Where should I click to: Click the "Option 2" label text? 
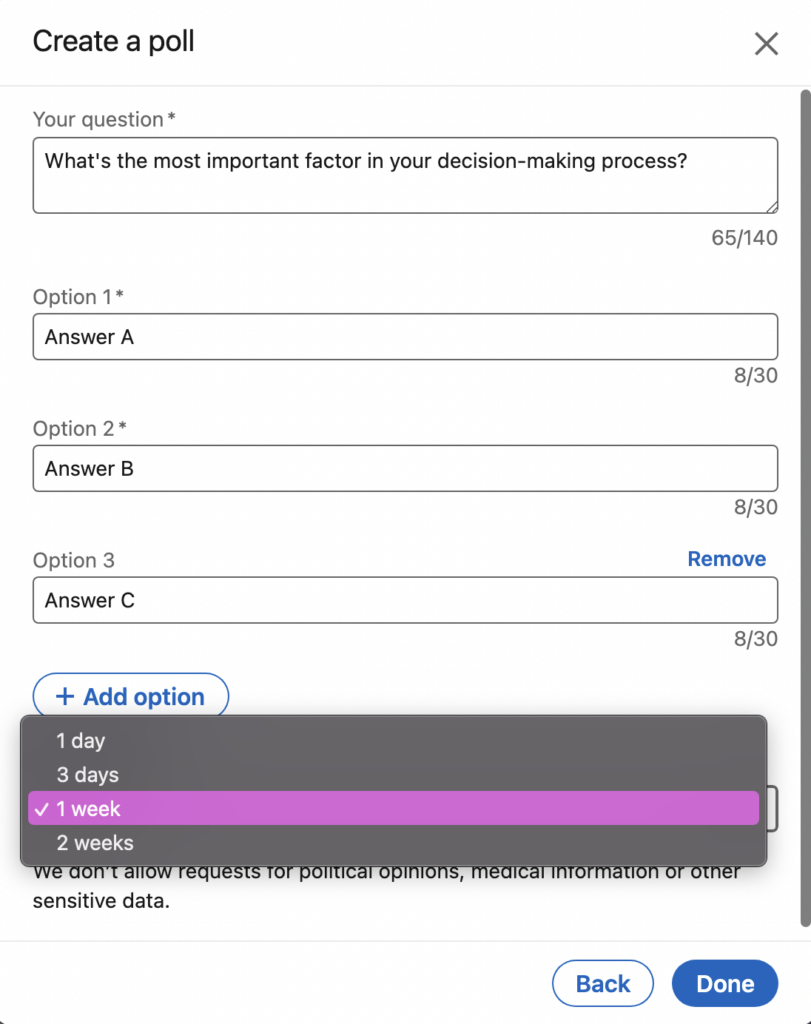tap(73, 429)
